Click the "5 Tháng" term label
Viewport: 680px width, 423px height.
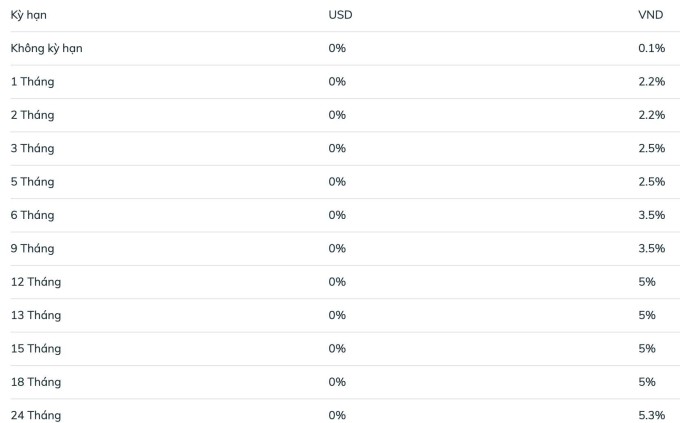click(32, 182)
